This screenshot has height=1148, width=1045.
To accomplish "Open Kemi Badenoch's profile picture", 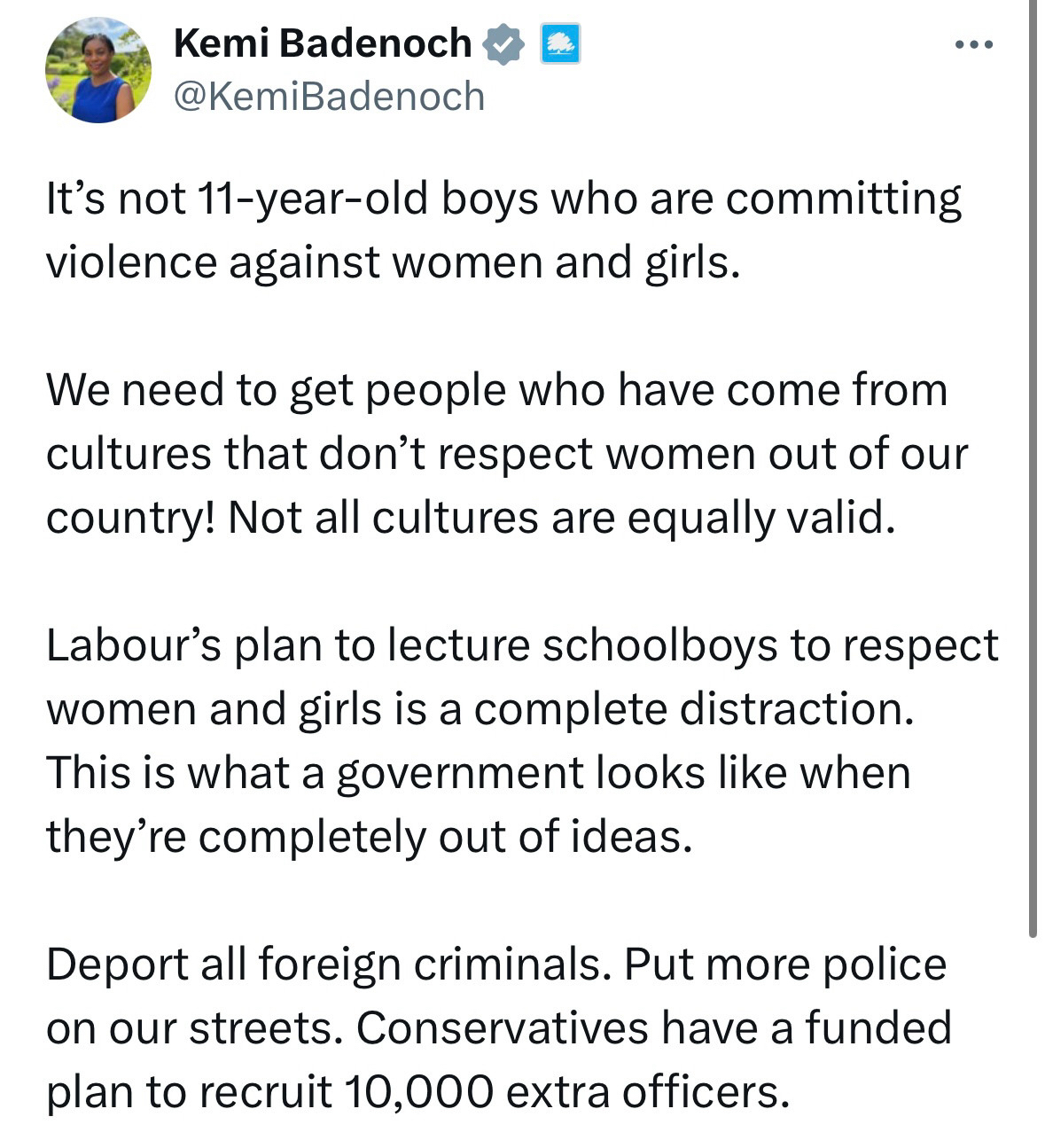I will (x=98, y=70).
